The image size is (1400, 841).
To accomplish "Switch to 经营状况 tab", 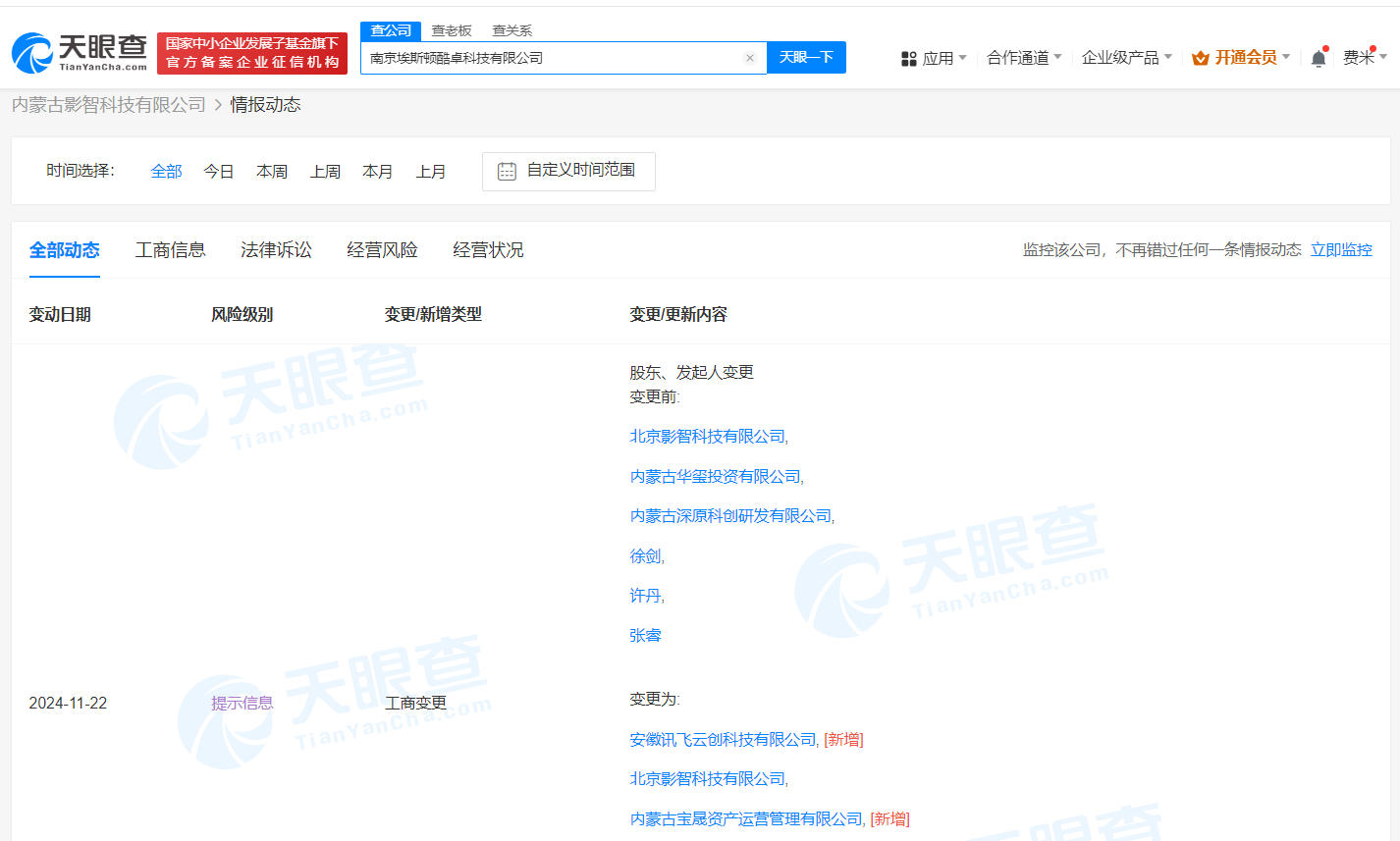I will click(488, 250).
